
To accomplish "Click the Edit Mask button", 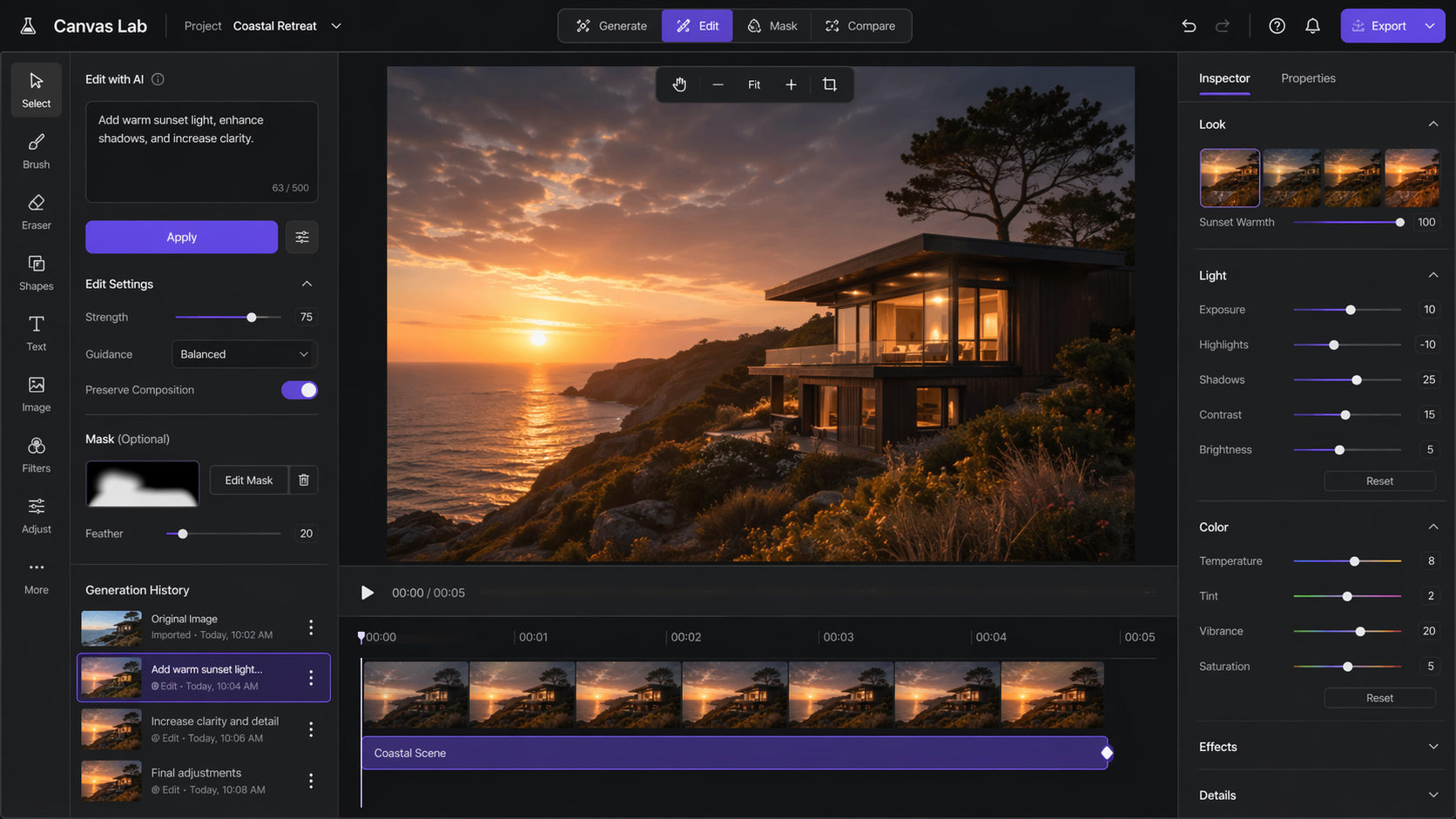I will point(248,480).
